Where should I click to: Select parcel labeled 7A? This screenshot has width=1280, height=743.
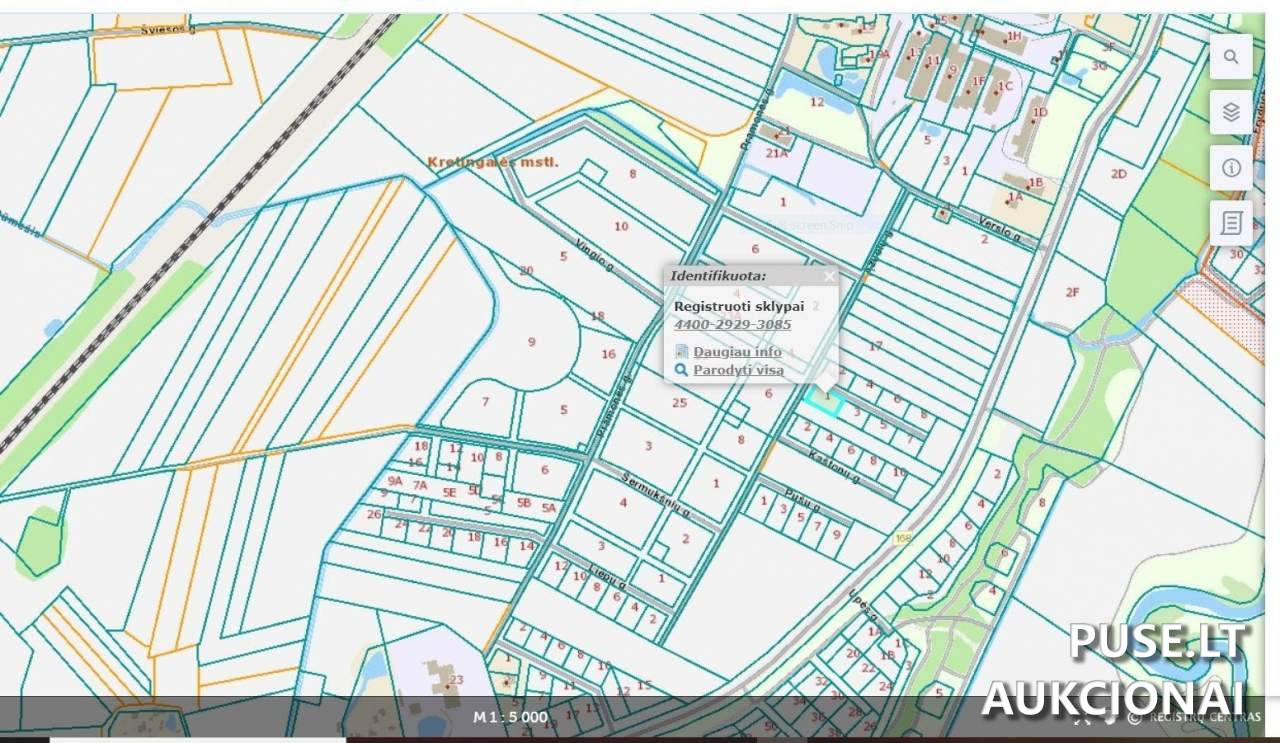tap(420, 486)
